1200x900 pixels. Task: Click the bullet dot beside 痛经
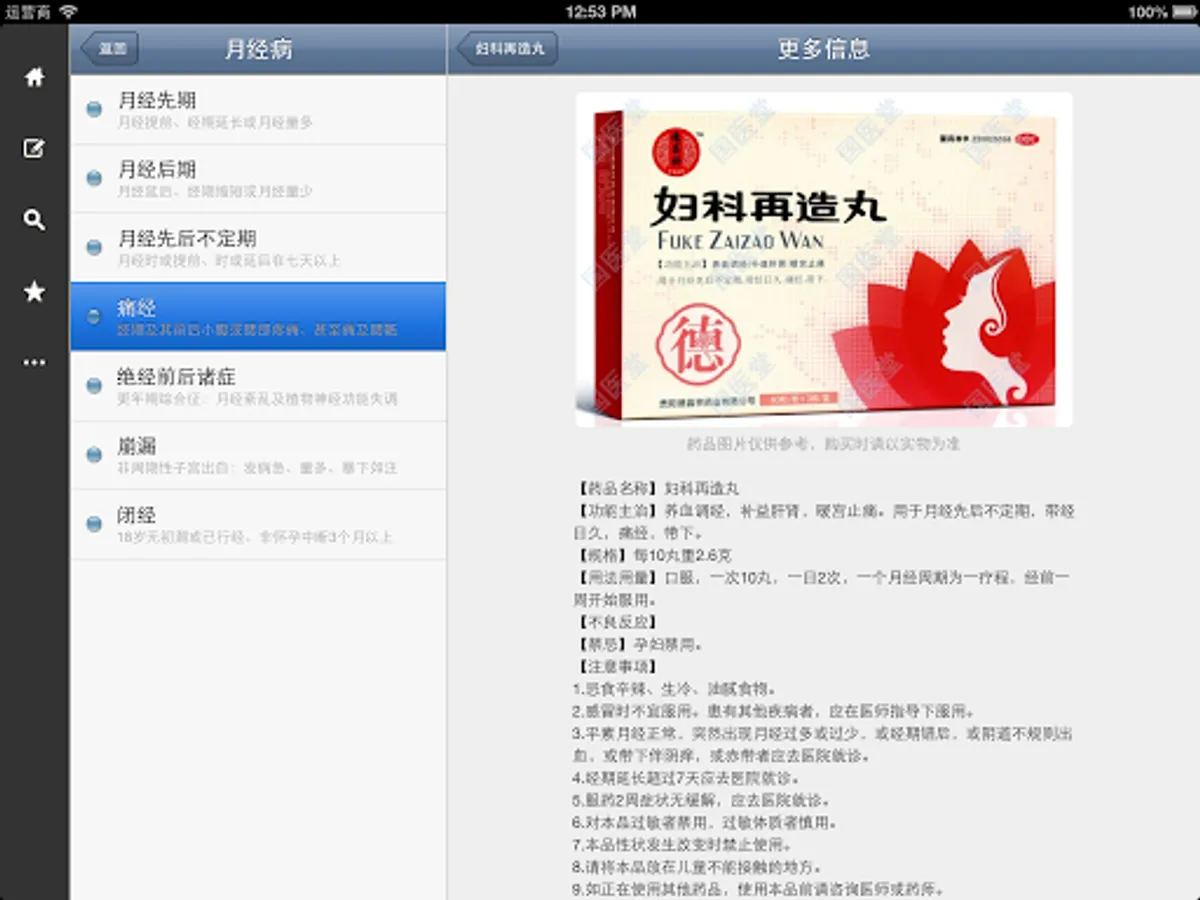pyautogui.click(x=94, y=316)
